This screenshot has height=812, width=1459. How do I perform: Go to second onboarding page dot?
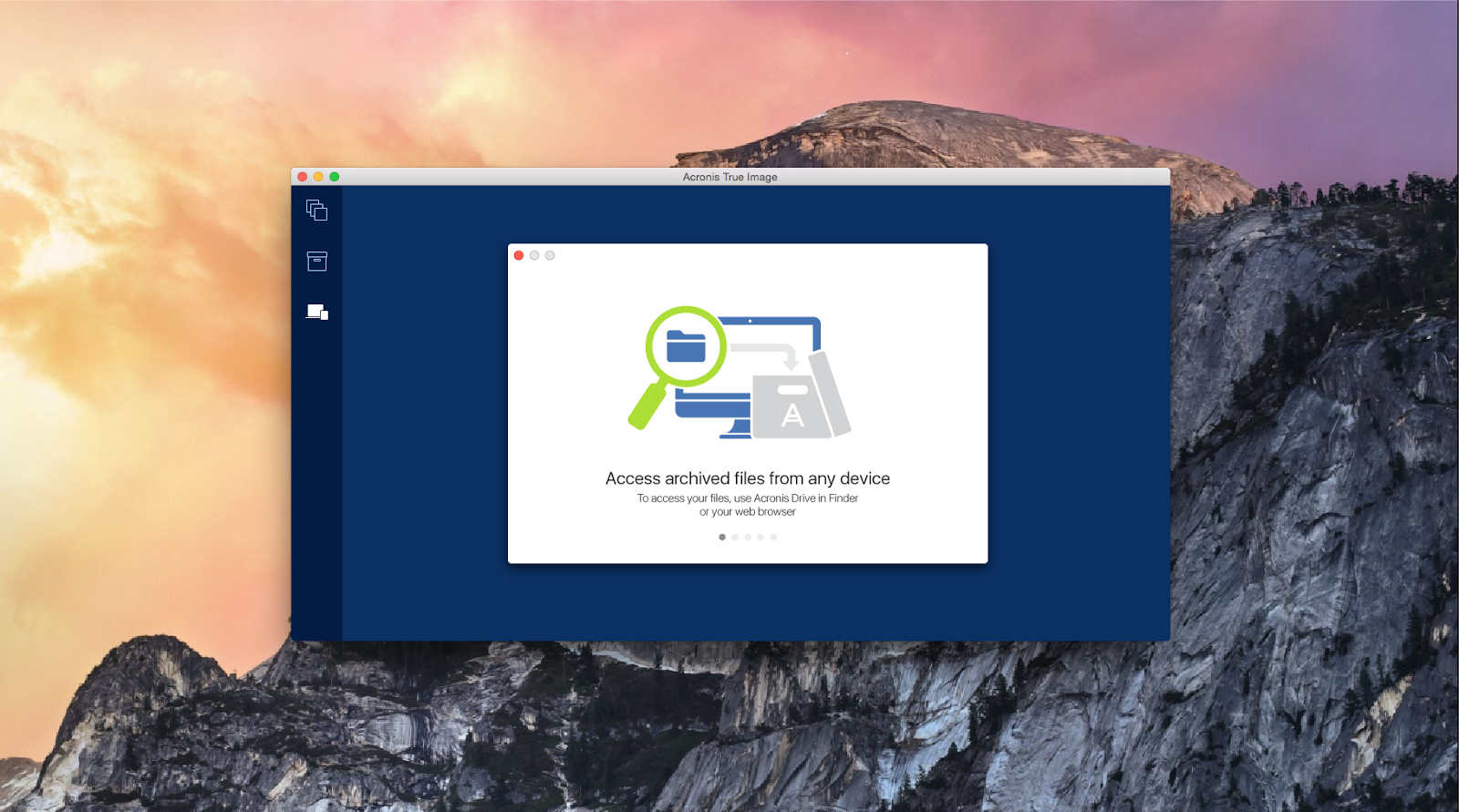coord(735,537)
